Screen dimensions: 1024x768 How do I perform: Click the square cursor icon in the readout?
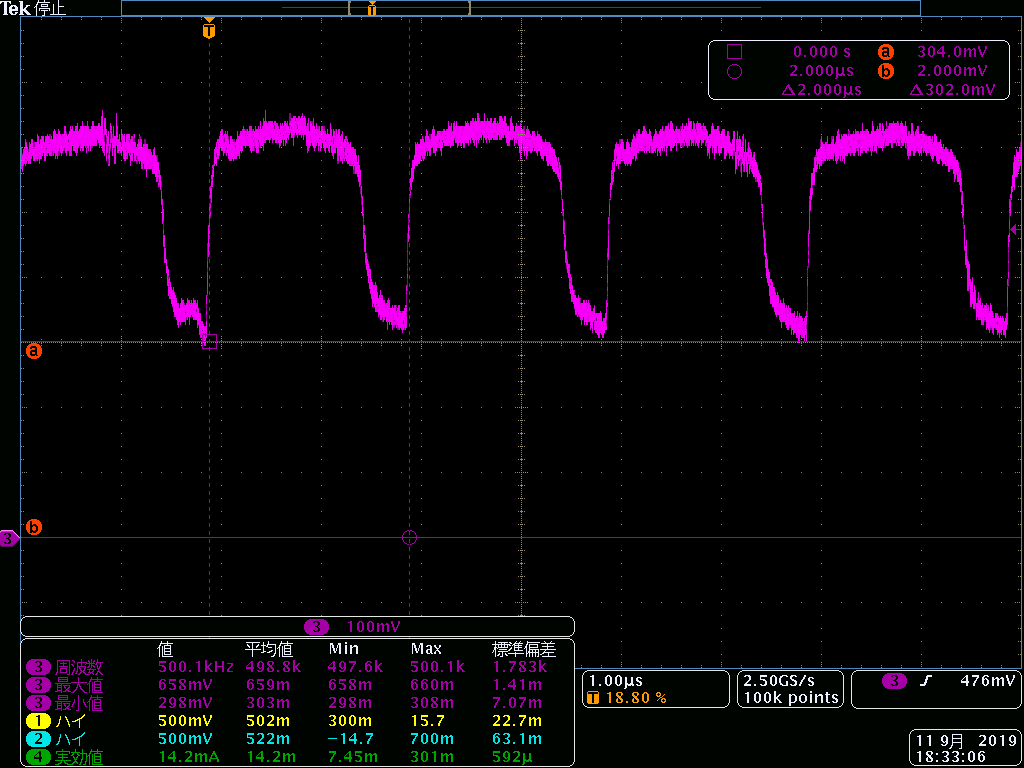point(734,51)
